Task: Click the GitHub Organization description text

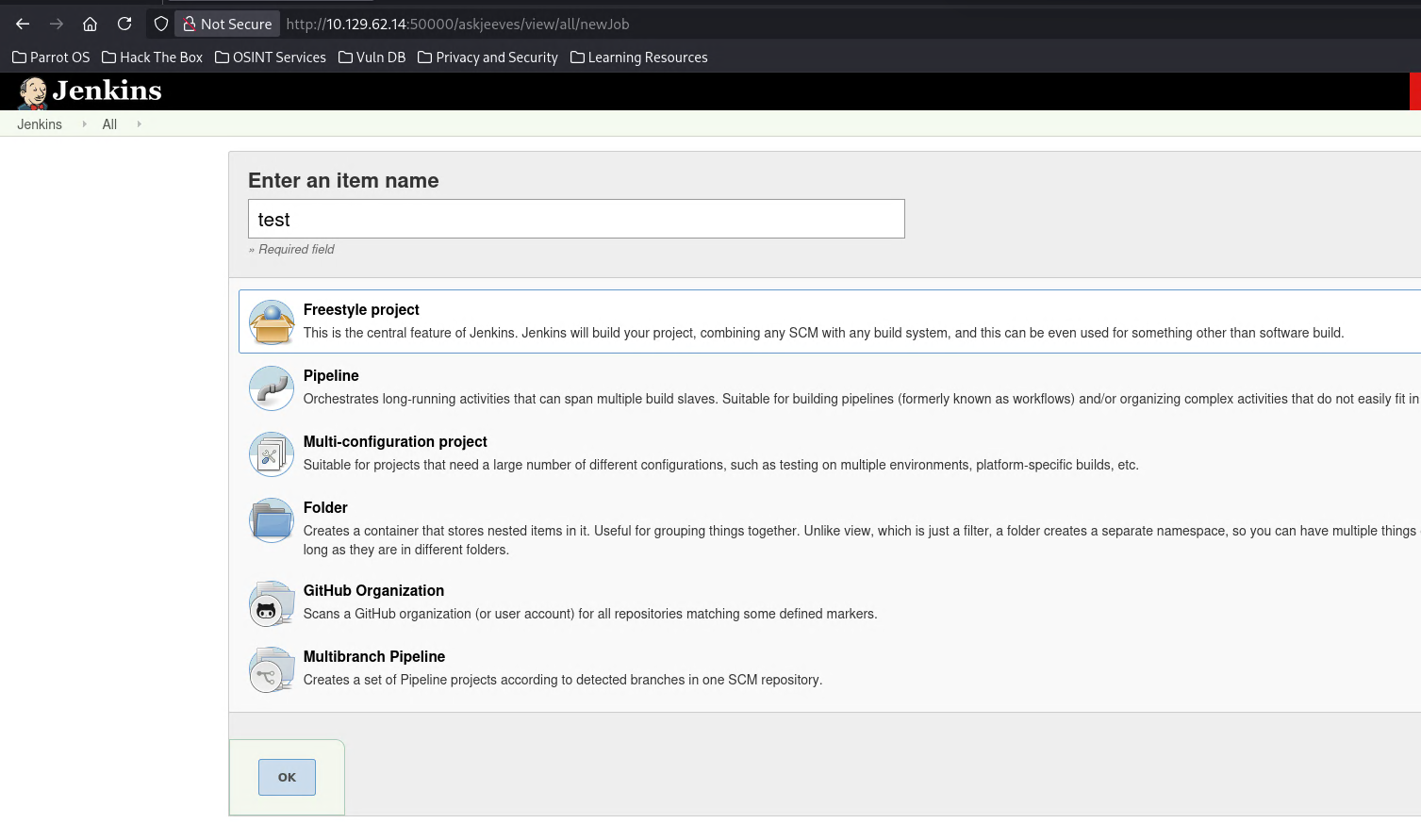Action: [x=590, y=614]
